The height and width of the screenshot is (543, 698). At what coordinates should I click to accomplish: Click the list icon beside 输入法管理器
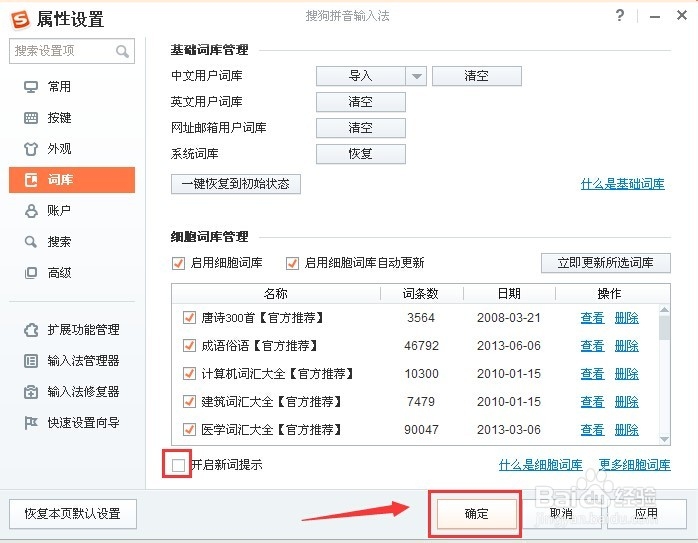[x=31, y=361]
